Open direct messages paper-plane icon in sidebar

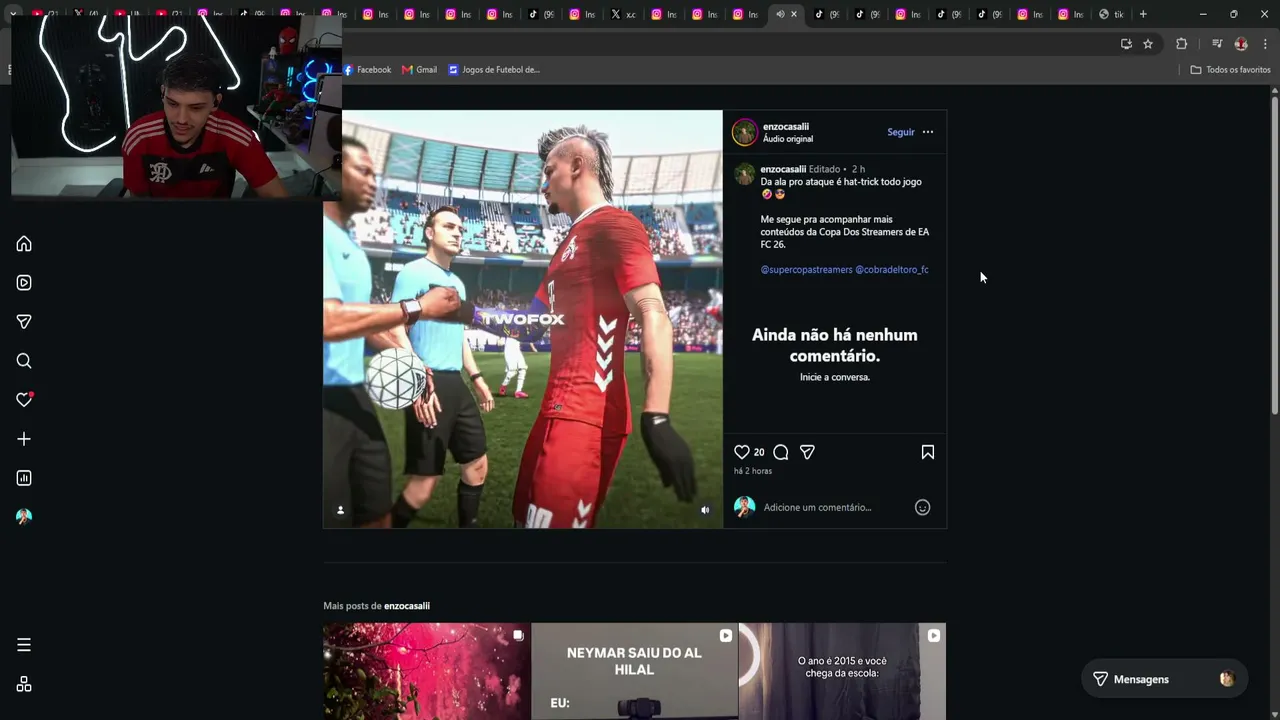coord(24,322)
